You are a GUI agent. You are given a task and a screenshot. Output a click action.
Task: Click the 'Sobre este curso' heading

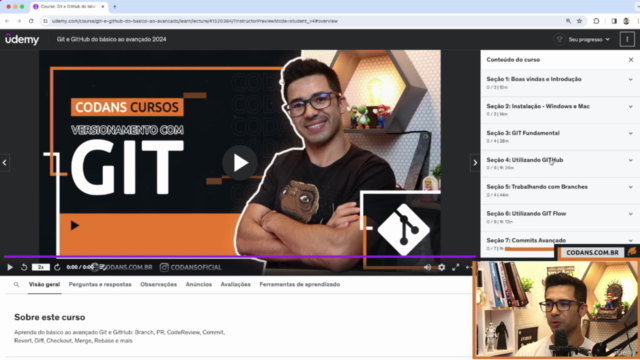[x=50, y=317]
